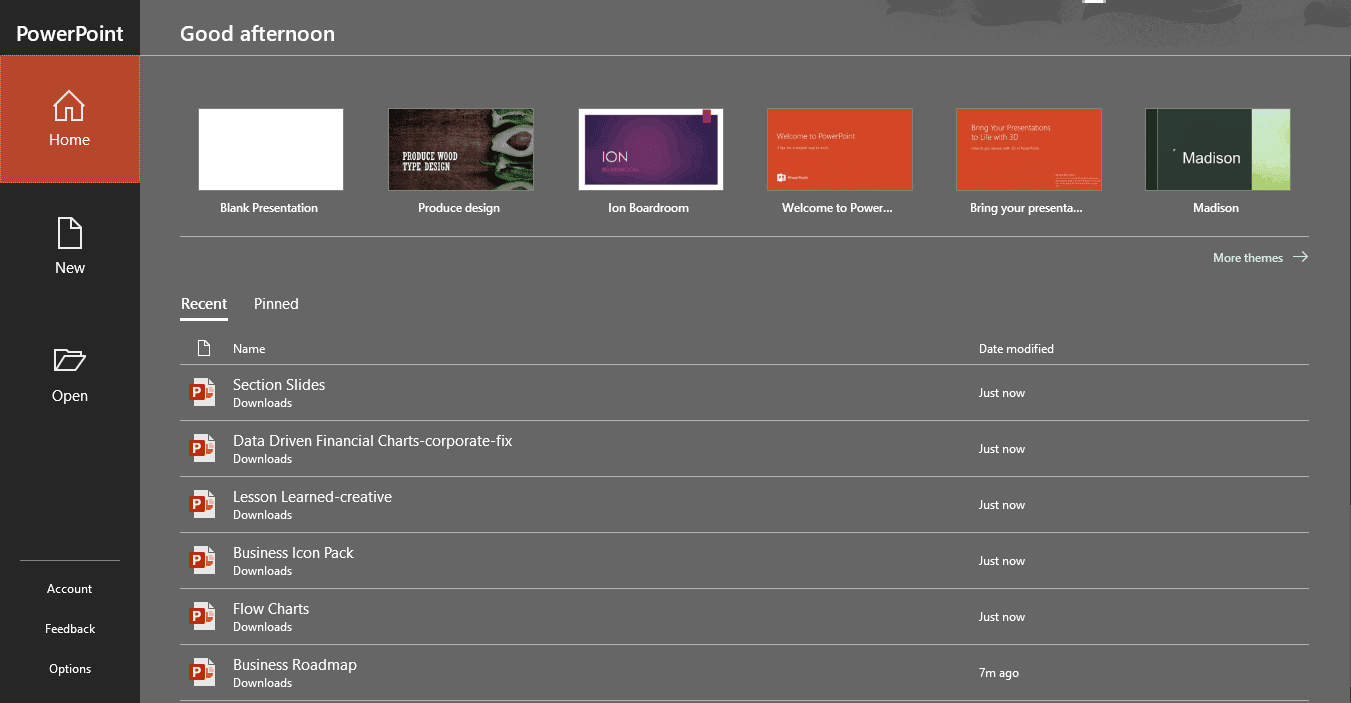Viewport: 1351px width, 703px height.
Task: Open PowerPoint Options
Action: (69, 668)
